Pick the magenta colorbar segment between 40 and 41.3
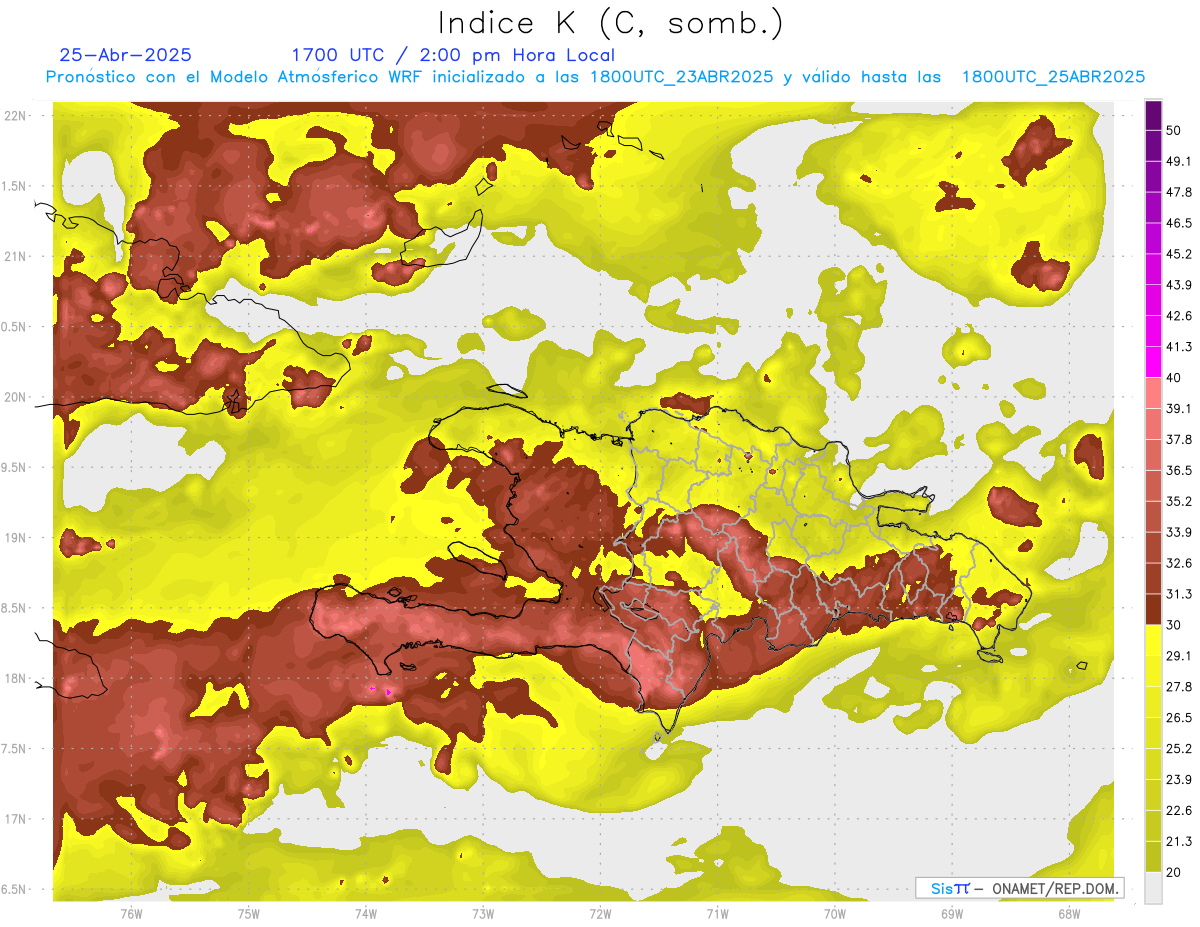 coord(1154,362)
